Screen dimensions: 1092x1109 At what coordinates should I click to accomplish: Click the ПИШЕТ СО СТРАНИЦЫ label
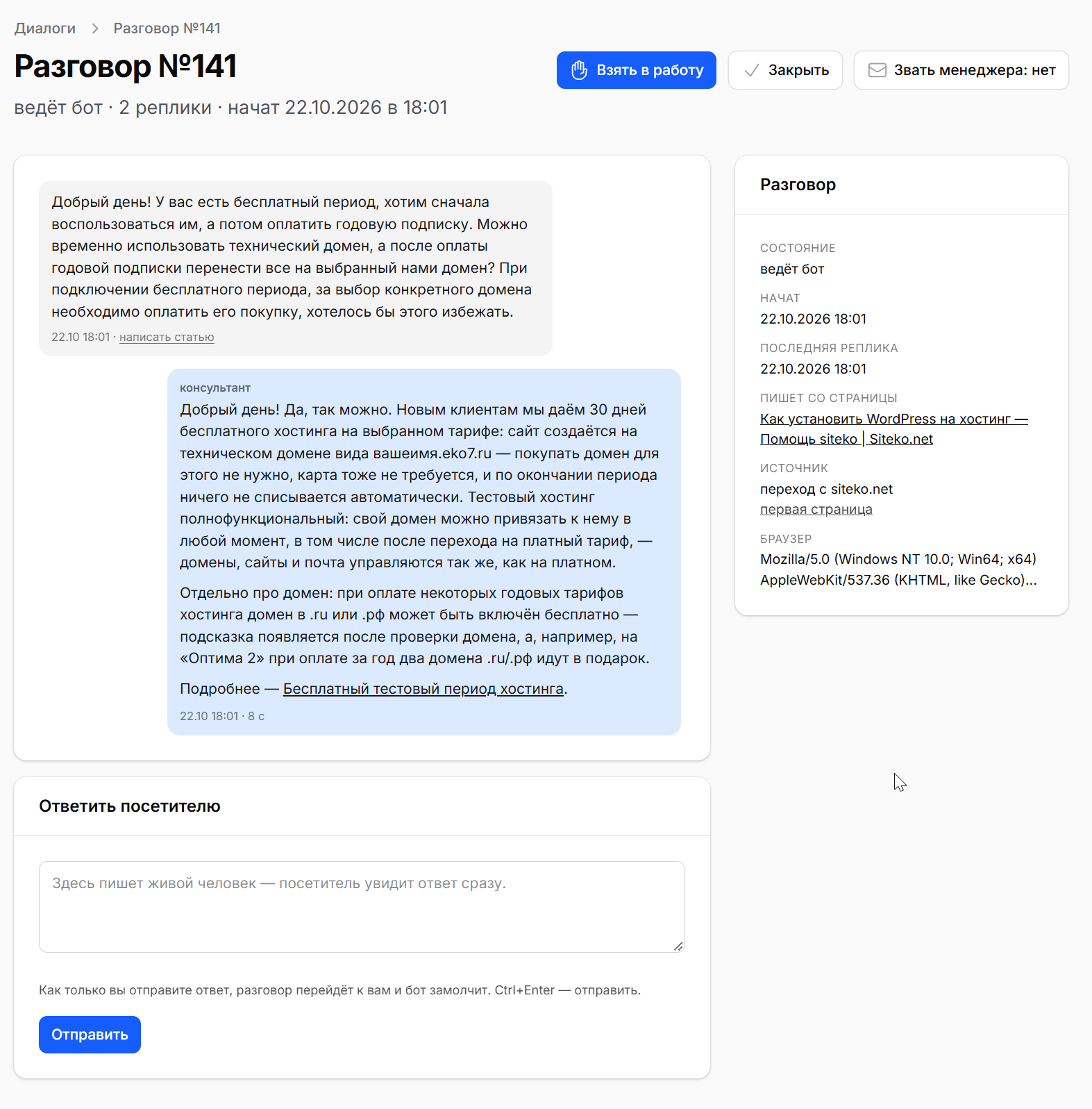[829, 398]
